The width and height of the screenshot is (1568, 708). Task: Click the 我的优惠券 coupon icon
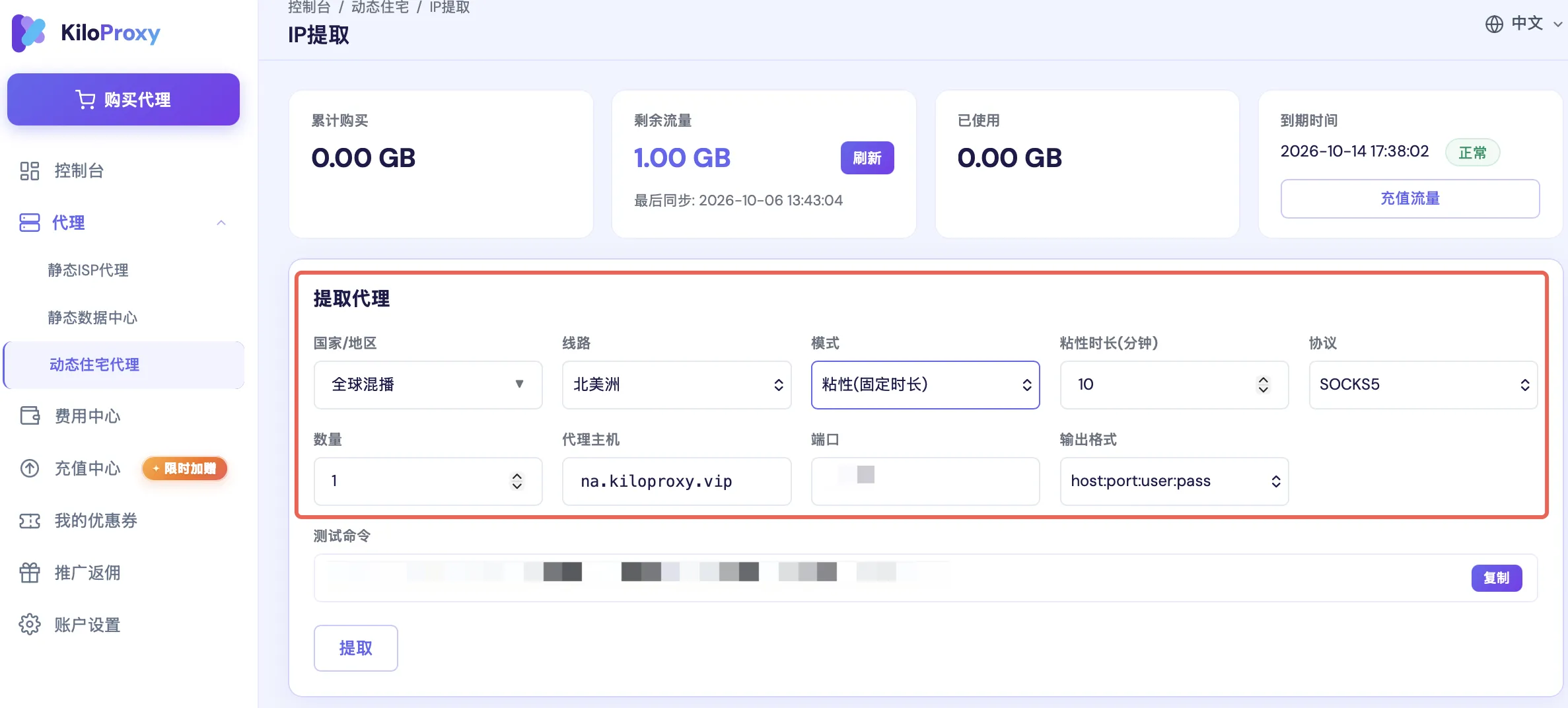(30, 520)
